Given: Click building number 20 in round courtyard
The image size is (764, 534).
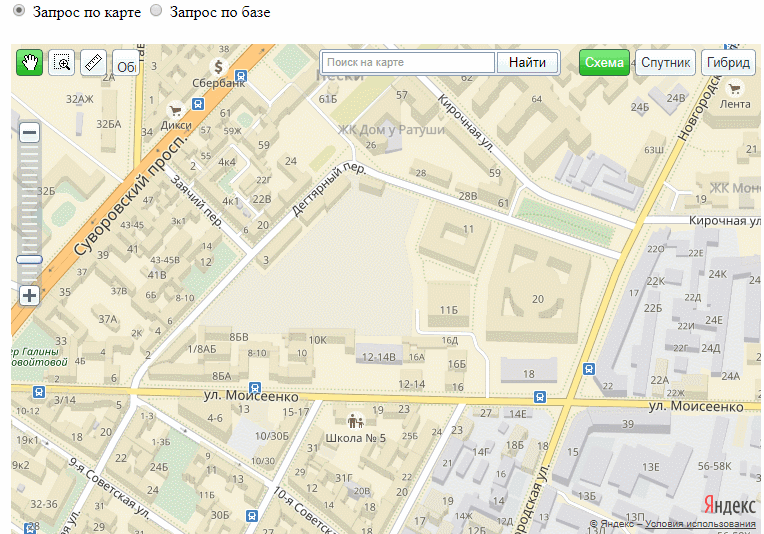Looking at the screenshot, I should (x=537, y=299).
